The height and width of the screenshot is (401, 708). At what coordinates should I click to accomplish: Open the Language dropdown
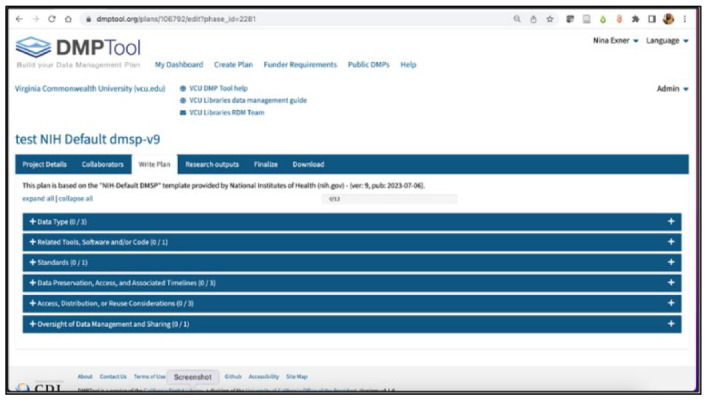667,41
